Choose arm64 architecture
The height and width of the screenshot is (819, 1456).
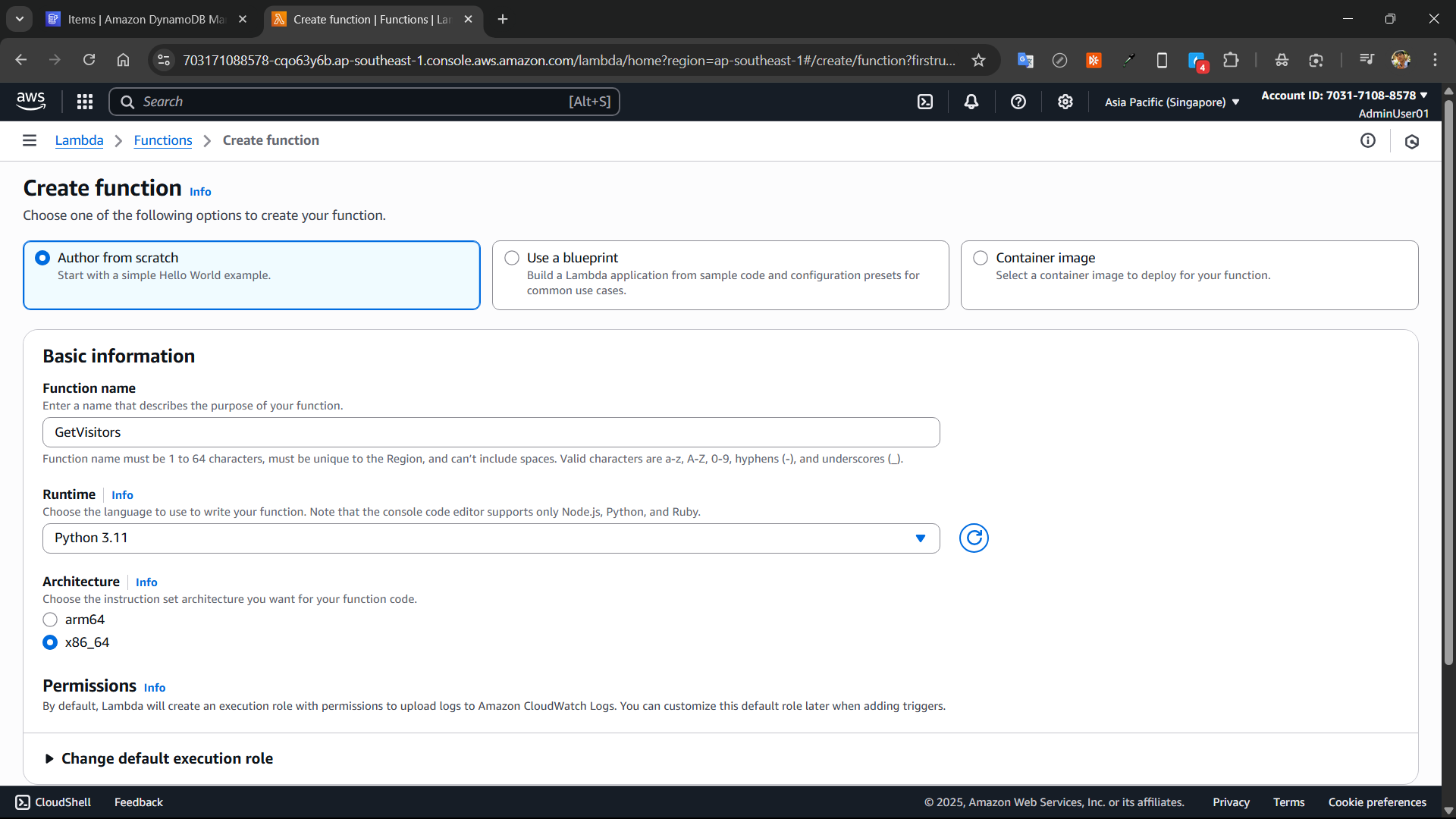[50, 620]
